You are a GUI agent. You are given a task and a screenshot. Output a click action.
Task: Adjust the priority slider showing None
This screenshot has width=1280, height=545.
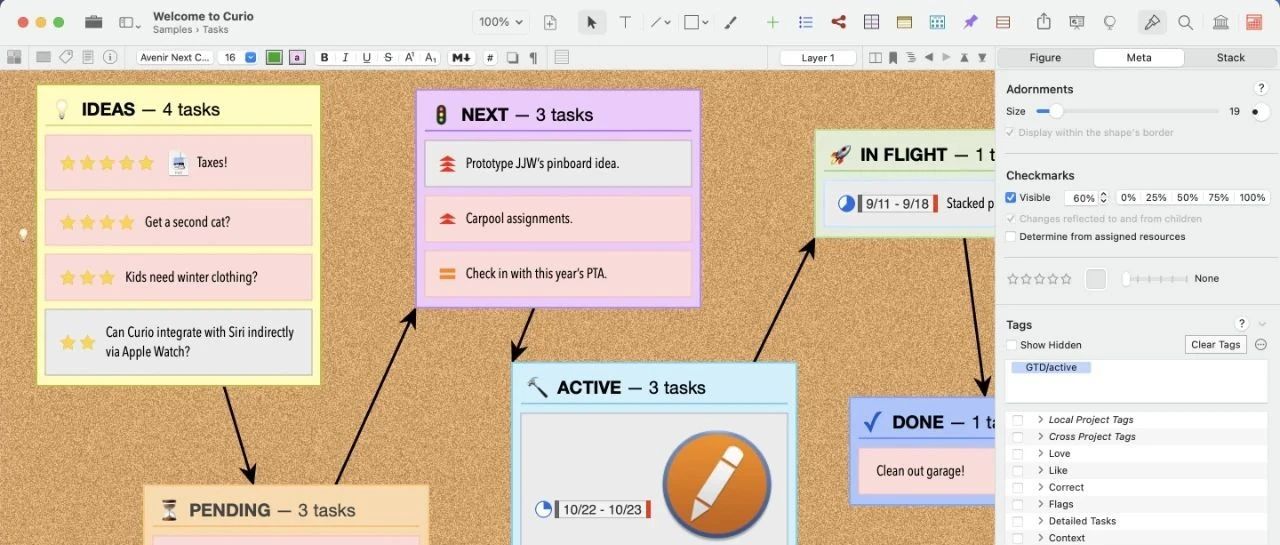[1156, 279]
